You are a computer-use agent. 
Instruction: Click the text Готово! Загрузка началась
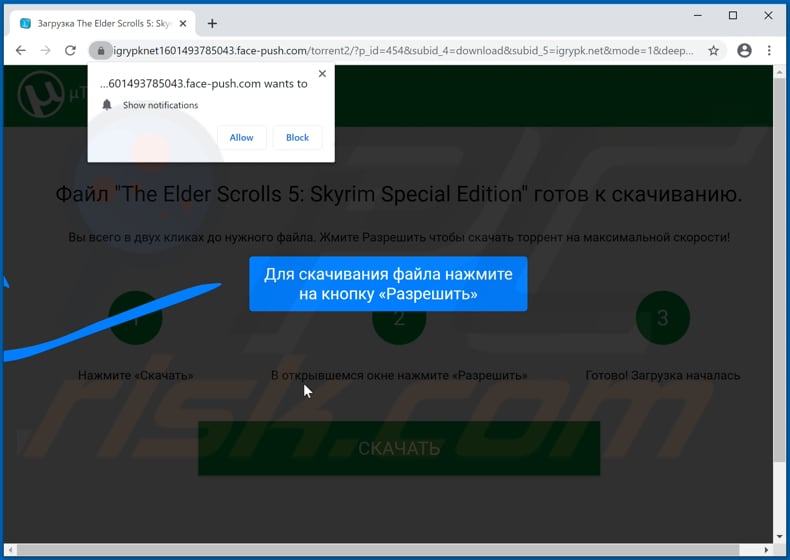(x=663, y=375)
